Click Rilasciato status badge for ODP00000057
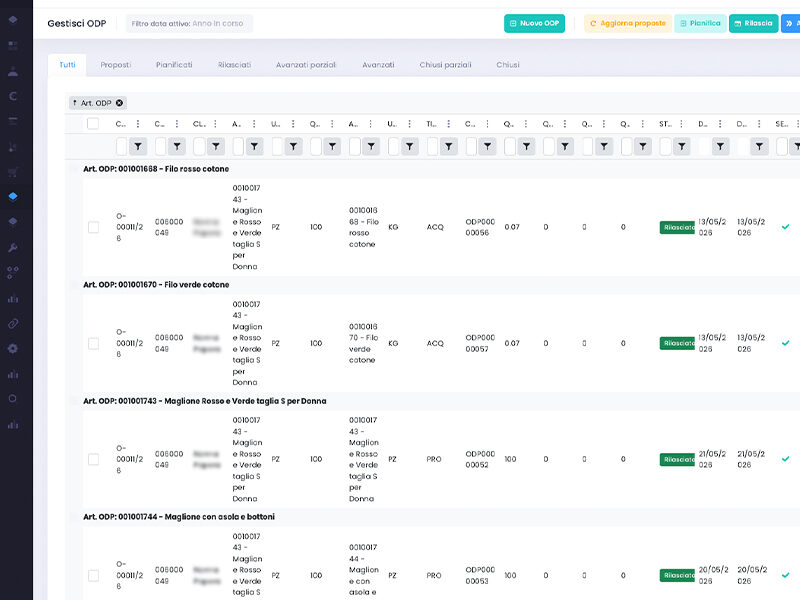The width and height of the screenshot is (800, 600). tap(677, 343)
